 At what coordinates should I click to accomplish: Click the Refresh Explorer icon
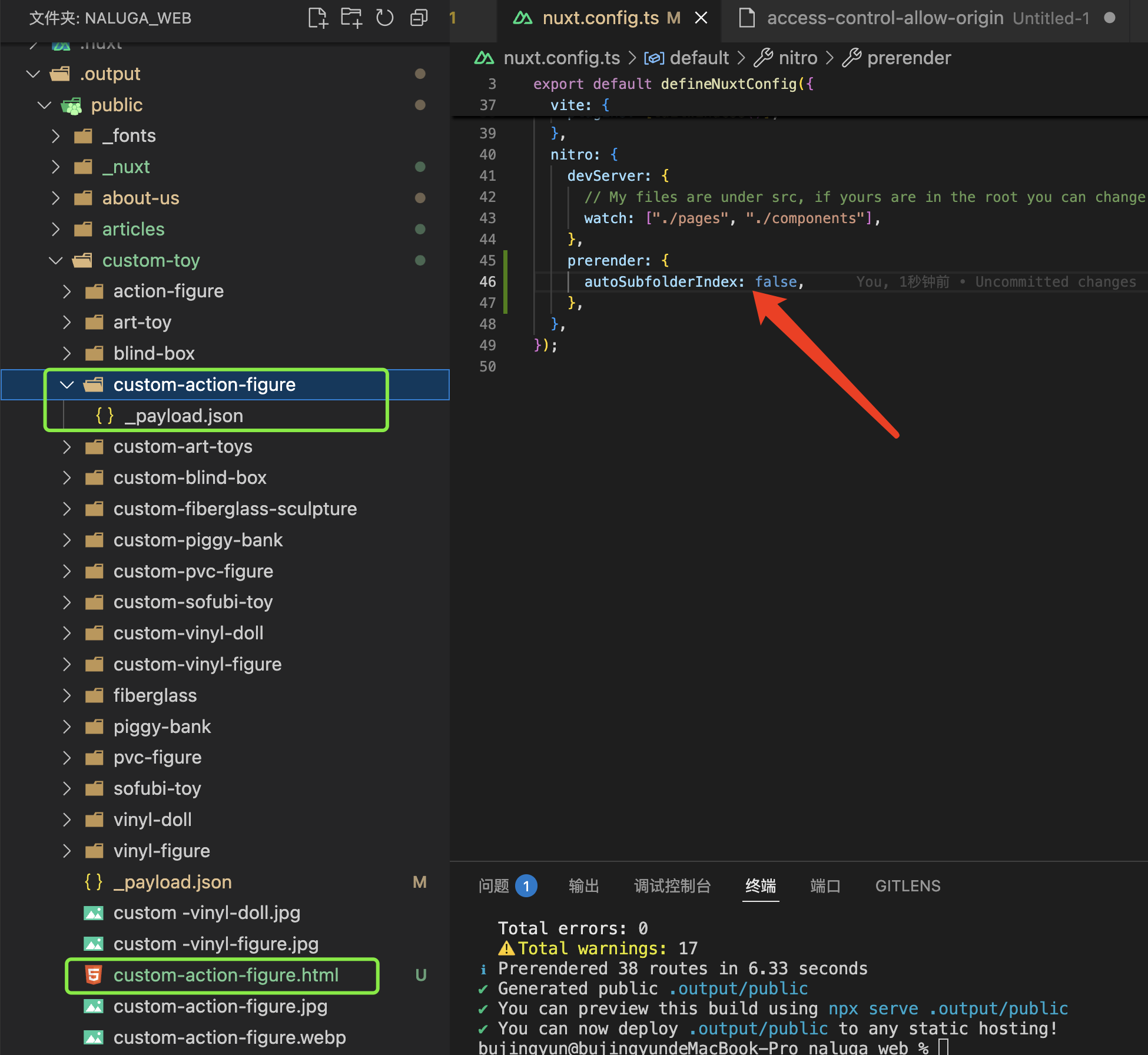tap(385, 18)
